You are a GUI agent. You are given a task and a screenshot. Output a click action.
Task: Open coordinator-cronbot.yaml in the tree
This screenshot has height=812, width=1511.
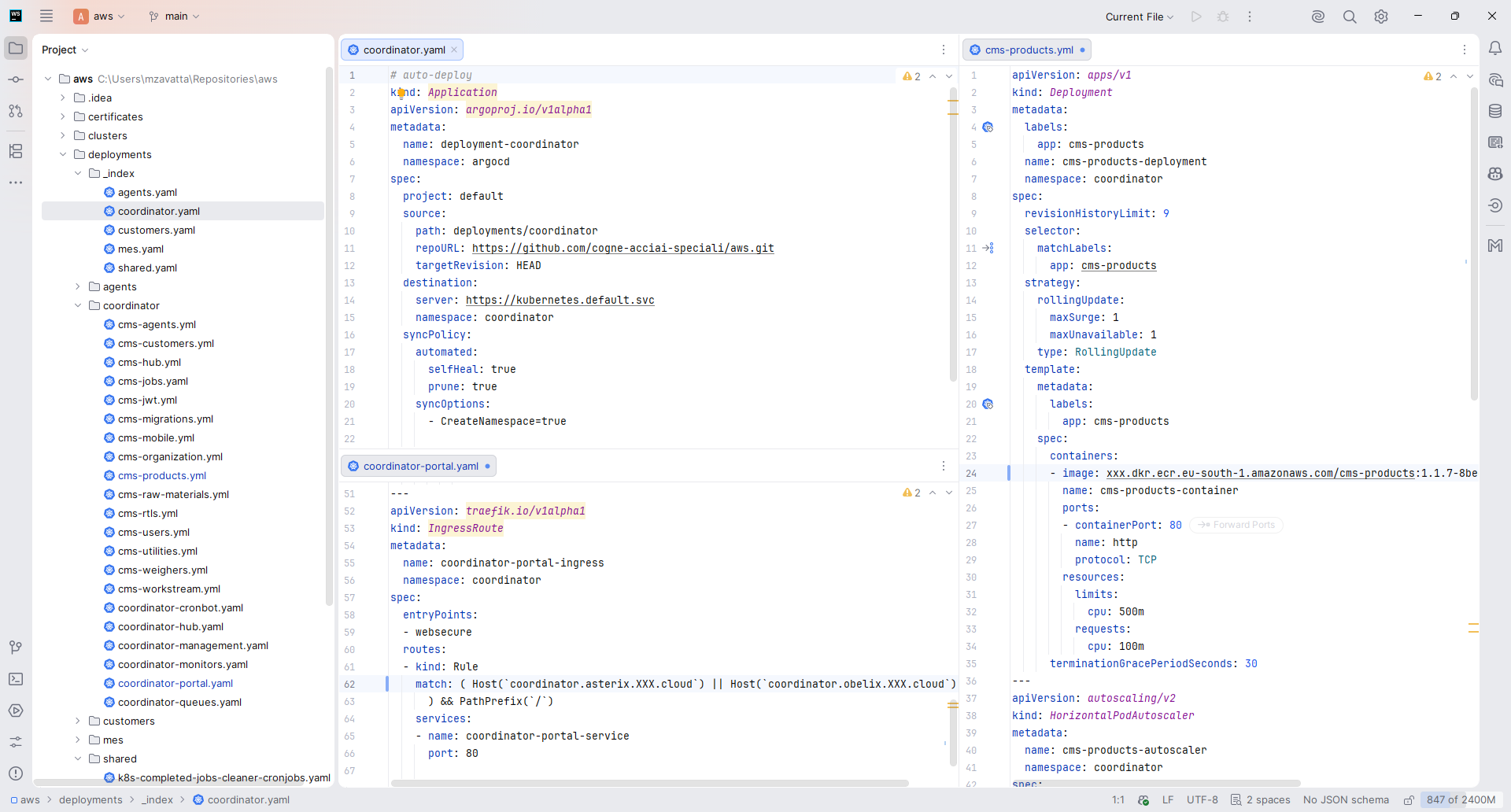[x=180, y=607]
